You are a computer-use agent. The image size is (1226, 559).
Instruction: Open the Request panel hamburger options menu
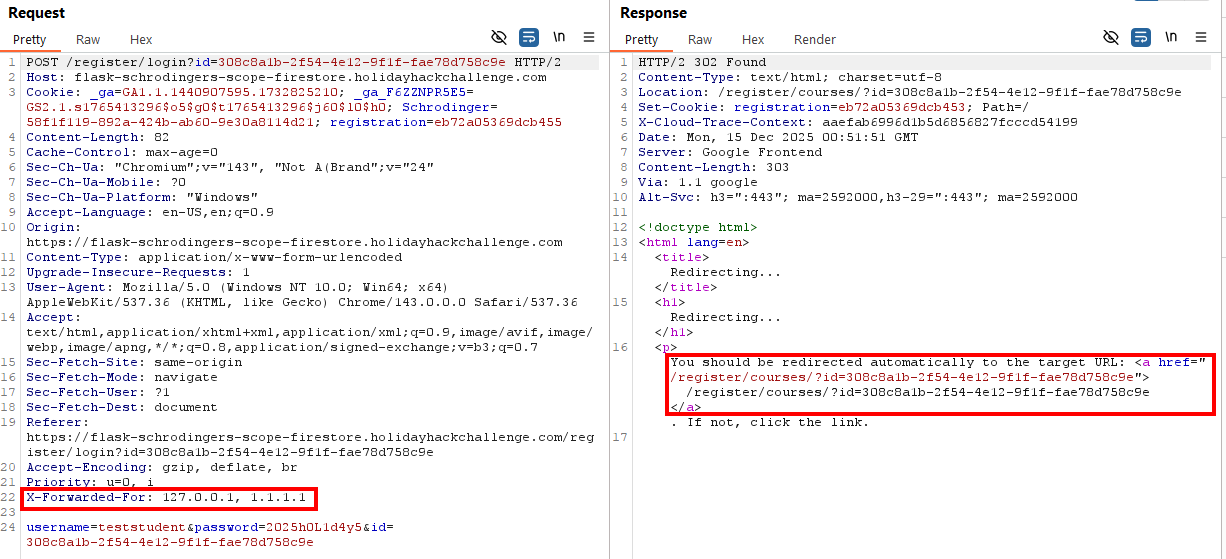(589, 38)
